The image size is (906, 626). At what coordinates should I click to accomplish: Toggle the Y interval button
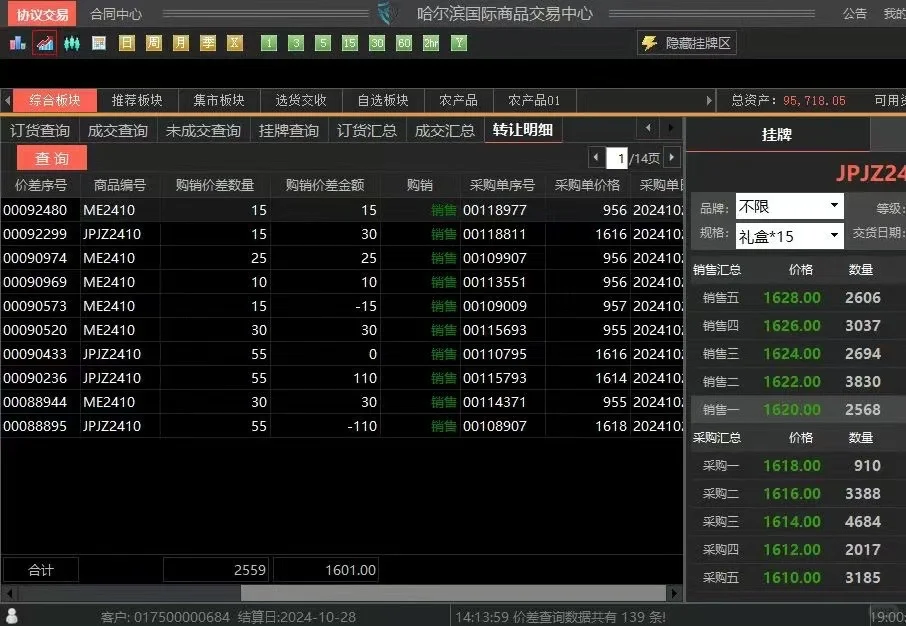coord(459,43)
